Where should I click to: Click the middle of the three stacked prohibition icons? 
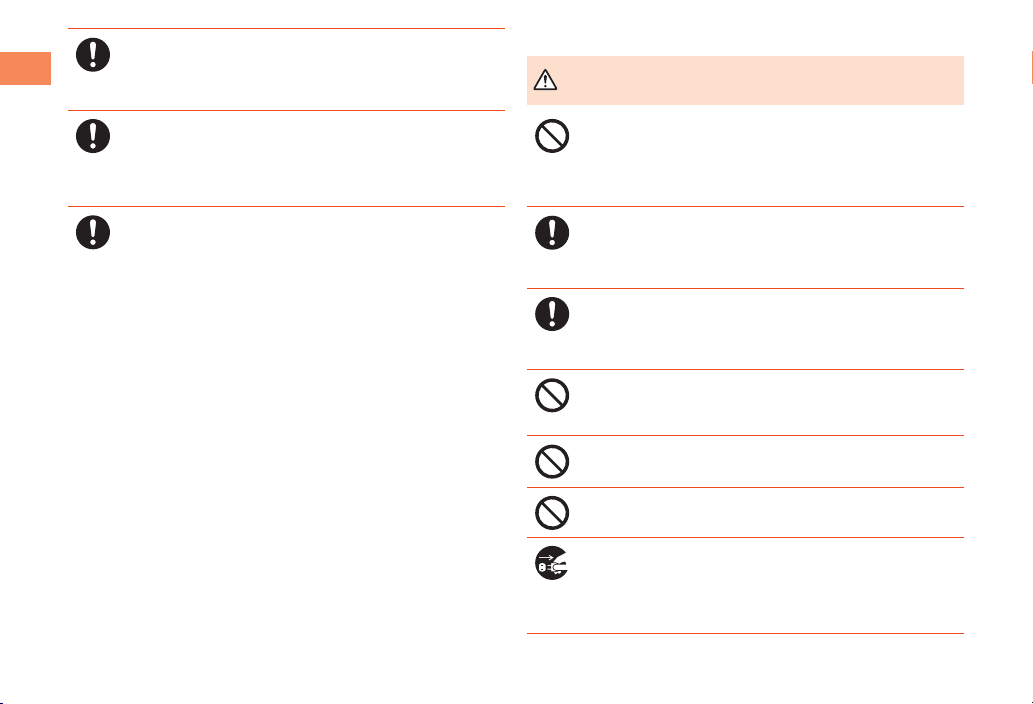tap(552, 462)
